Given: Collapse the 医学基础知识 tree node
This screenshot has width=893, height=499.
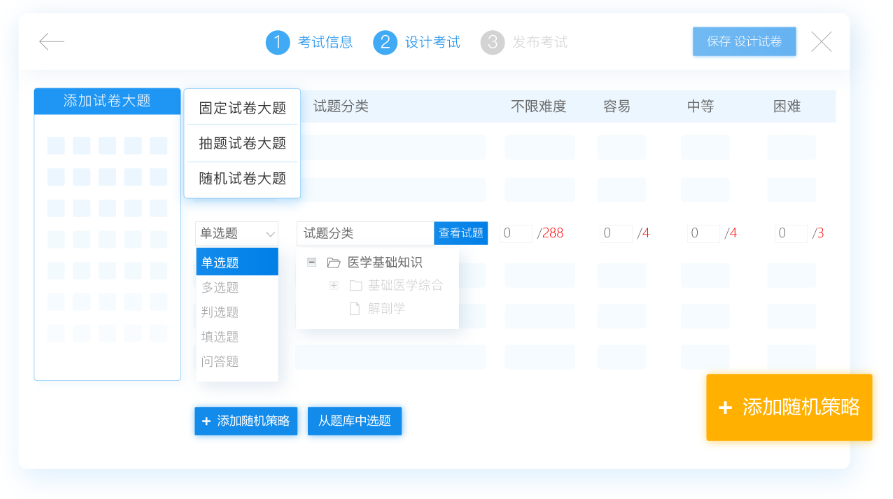Looking at the screenshot, I should [312, 262].
